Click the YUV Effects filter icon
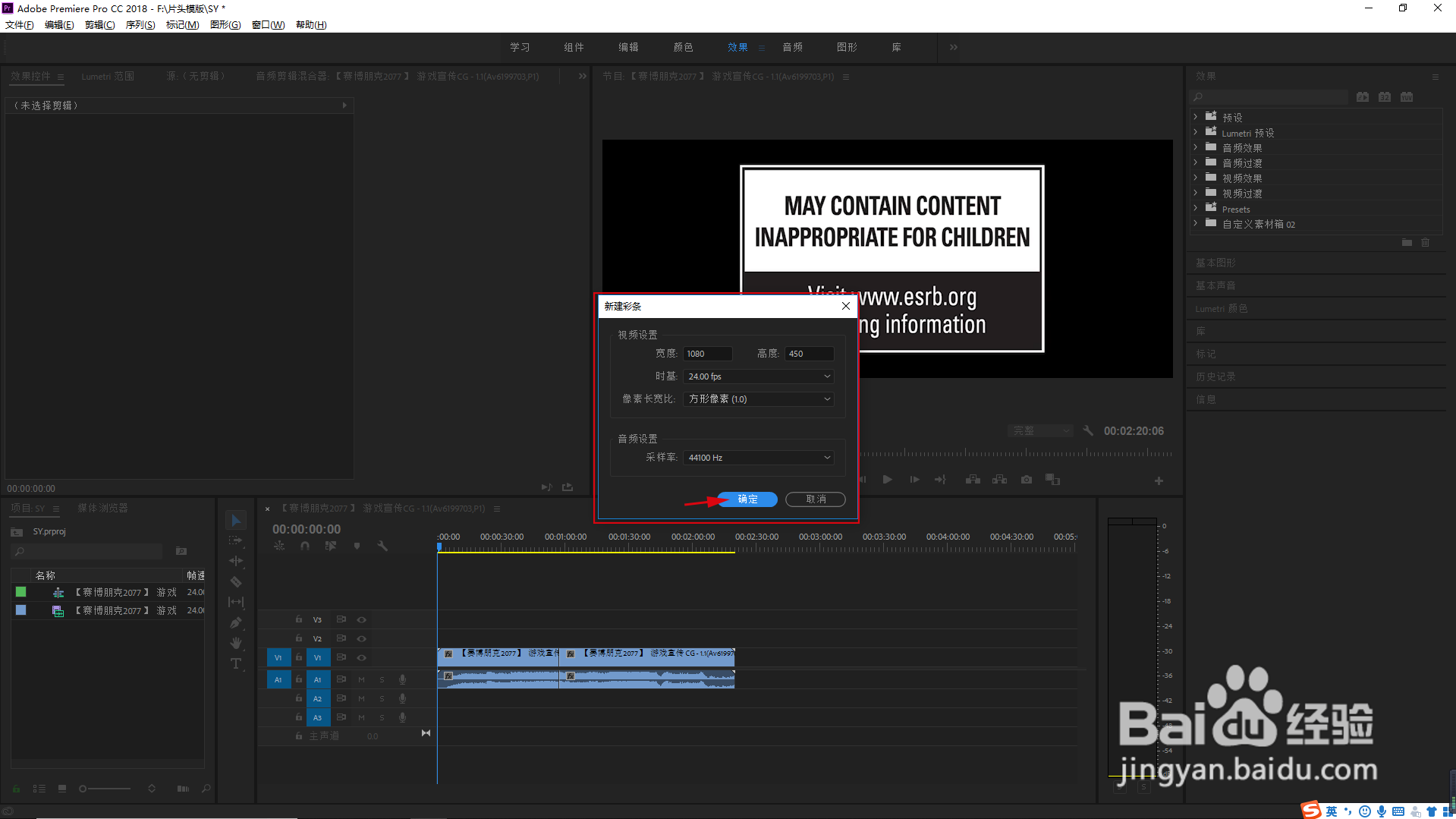This screenshot has width=1456, height=819. pos(1407,97)
